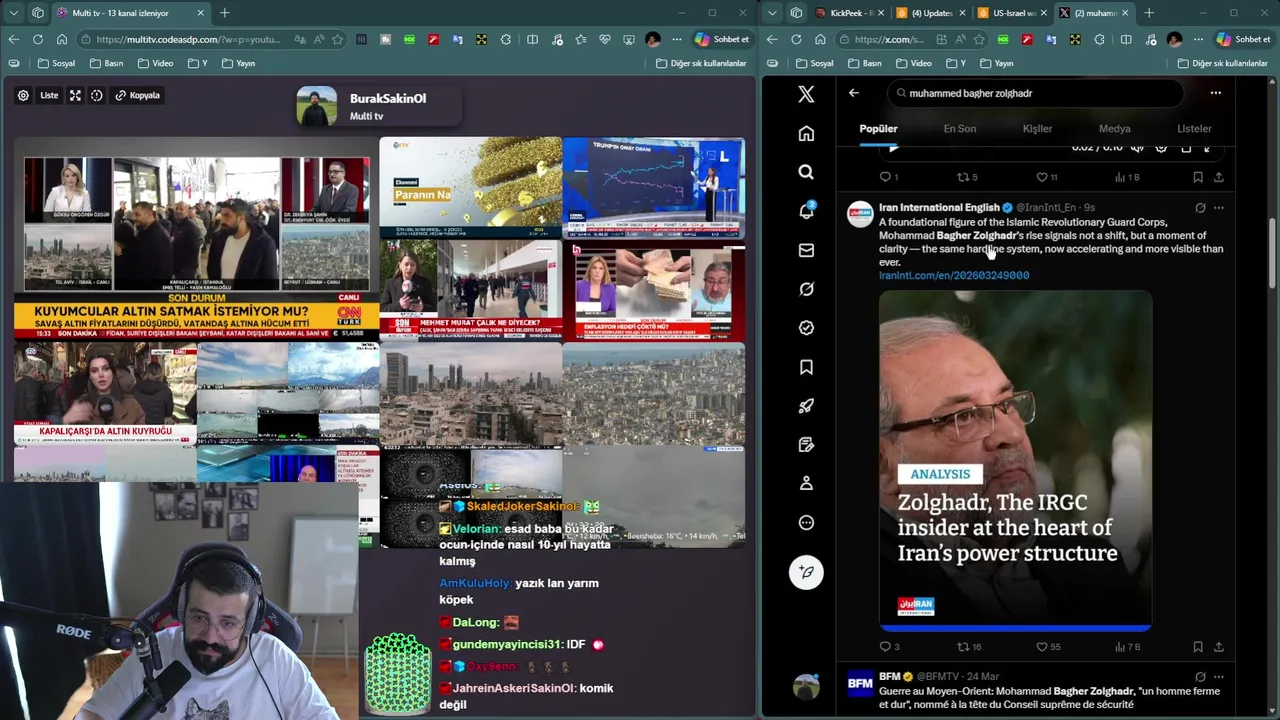Click the info circle icon beside Kopyala
The height and width of the screenshot is (720, 1280).
click(x=97, y=95)
